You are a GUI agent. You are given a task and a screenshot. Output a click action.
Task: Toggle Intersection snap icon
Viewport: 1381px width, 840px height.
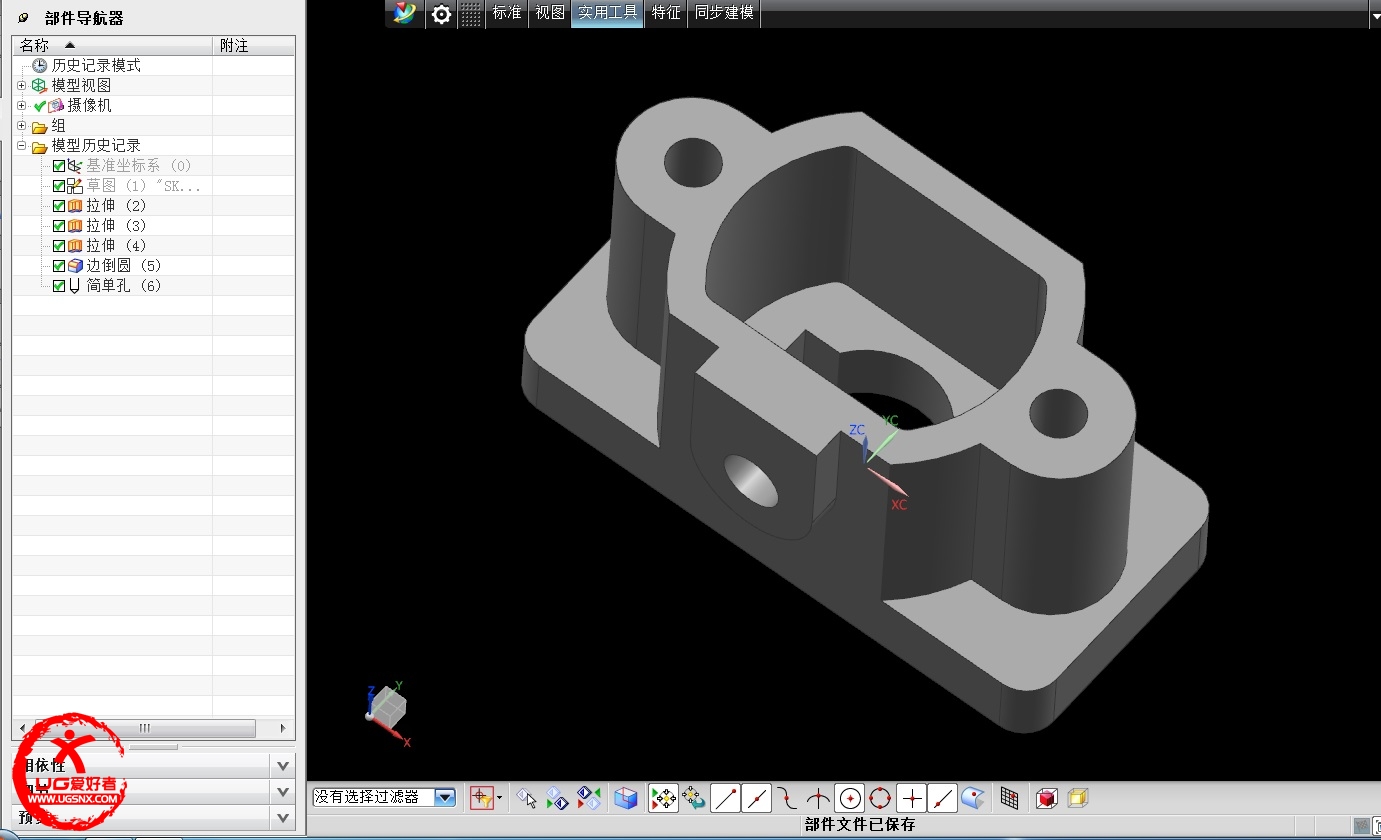click(x=818, y=798)
